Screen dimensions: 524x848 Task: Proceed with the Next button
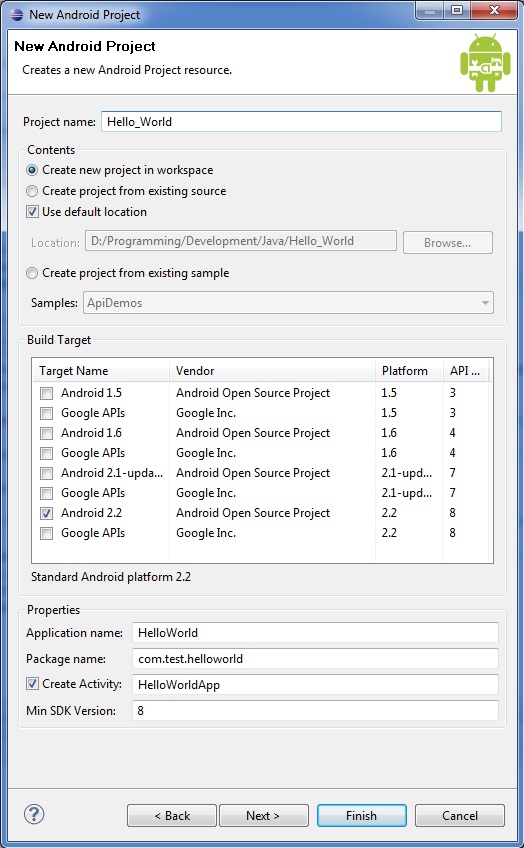[263, 816]
